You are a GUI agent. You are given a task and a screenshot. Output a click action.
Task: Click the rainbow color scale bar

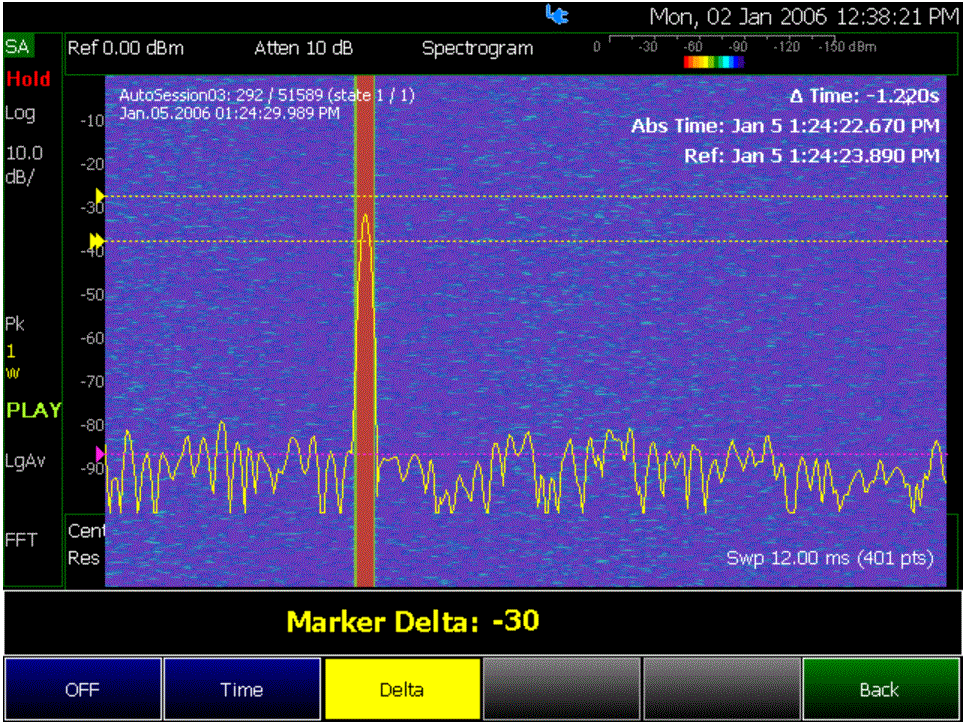(714, 61)
